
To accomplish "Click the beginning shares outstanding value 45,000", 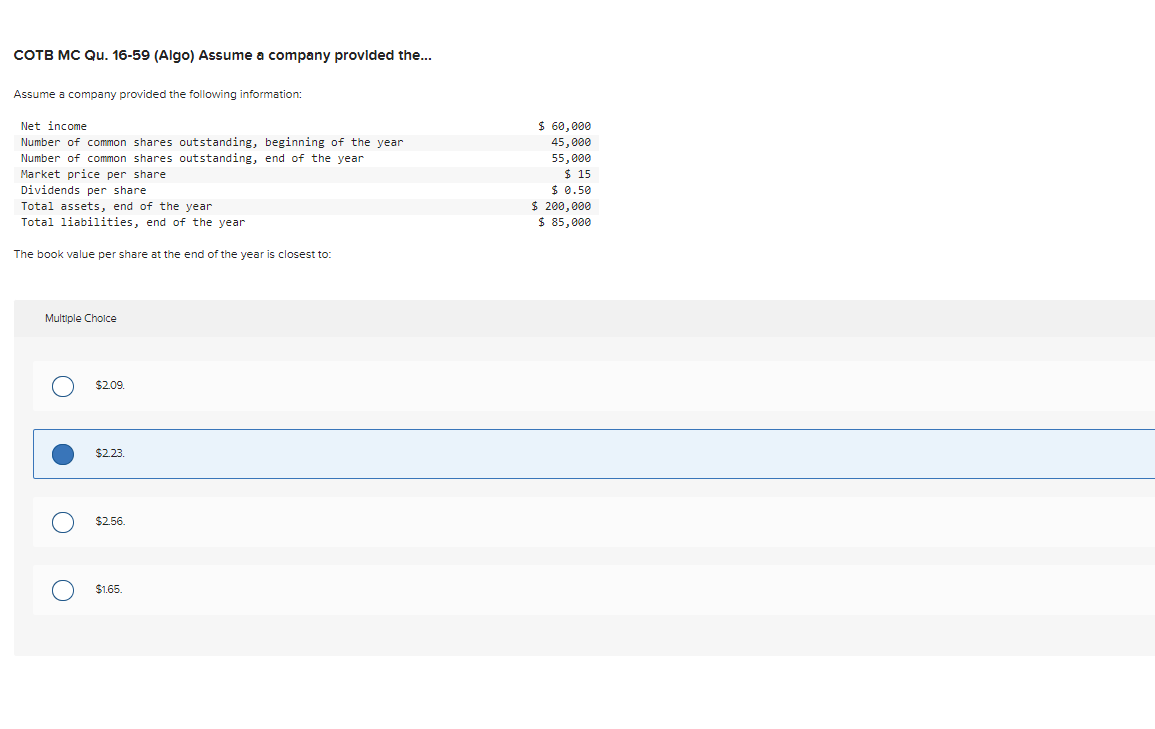I will [568, 142].
